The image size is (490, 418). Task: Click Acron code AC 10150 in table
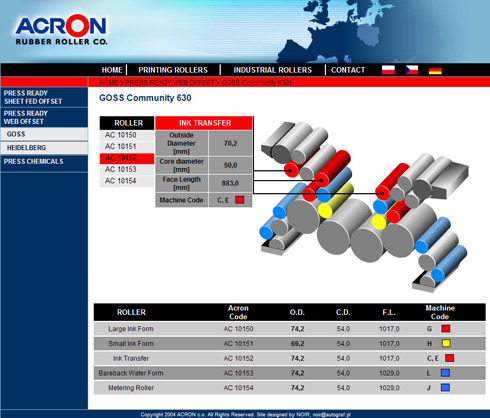pyautogui.click(x=238, y=329)
